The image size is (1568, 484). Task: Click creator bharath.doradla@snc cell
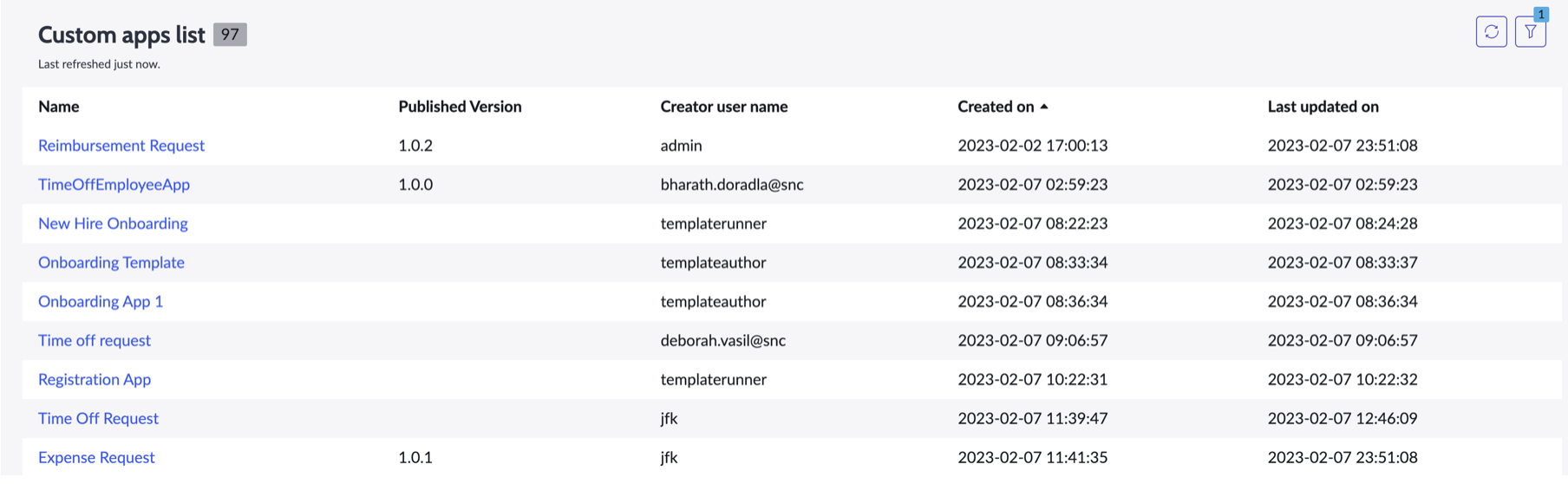click(x=732, y=184)
